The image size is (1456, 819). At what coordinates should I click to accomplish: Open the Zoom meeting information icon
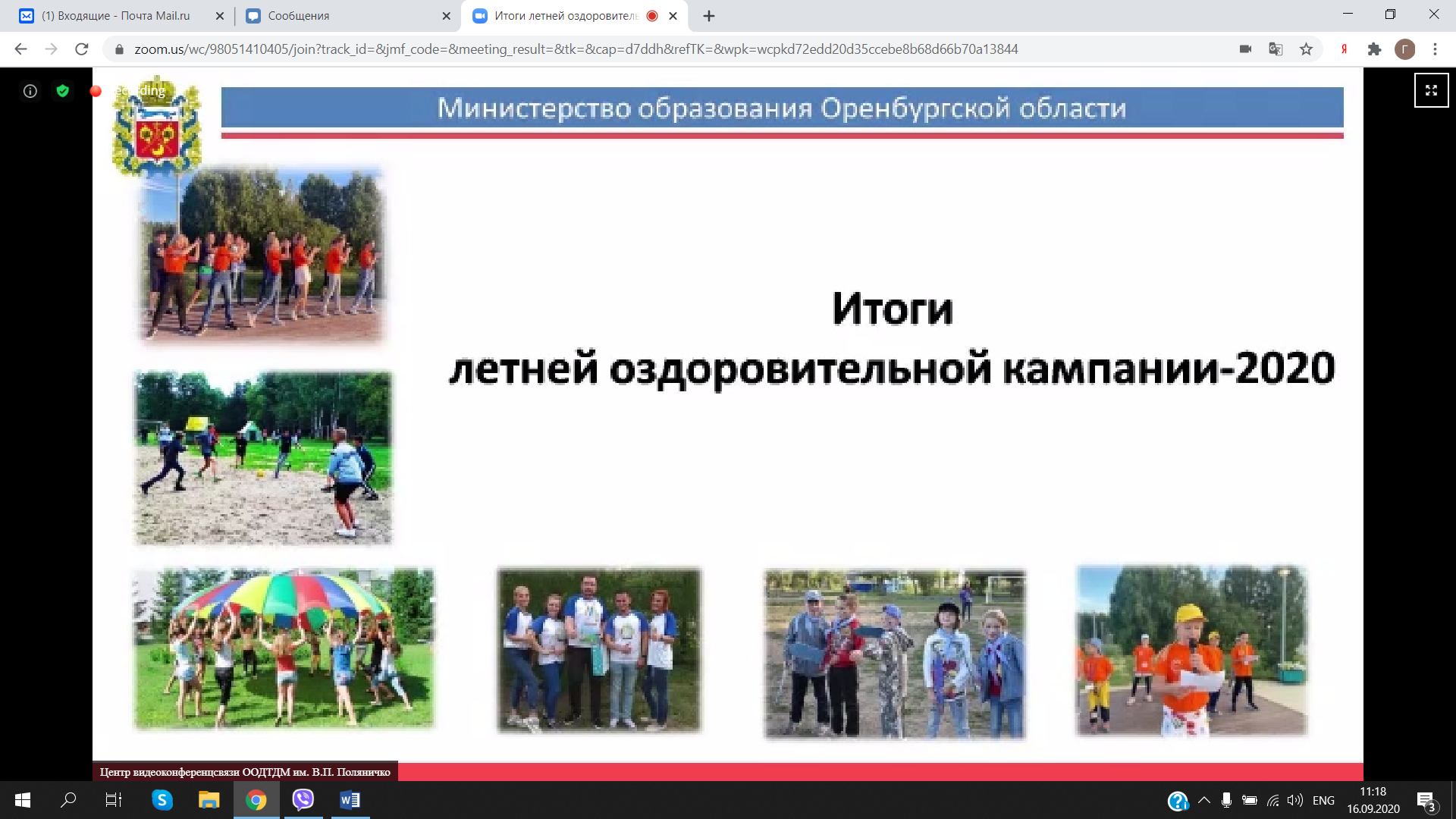[30, 91]
